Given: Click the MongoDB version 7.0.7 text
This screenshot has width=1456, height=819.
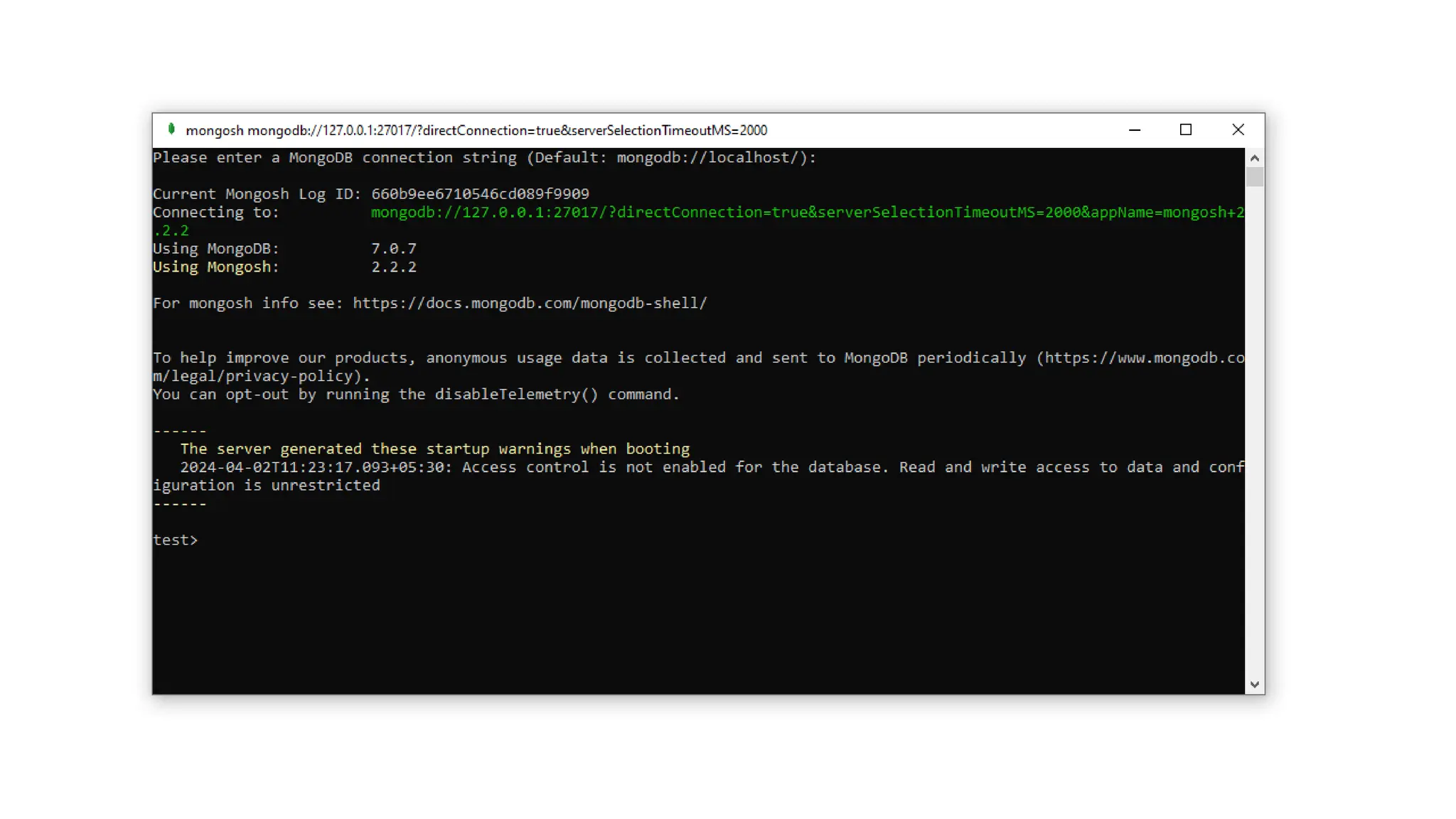Looking at the screenshot, I should (393, 249).
